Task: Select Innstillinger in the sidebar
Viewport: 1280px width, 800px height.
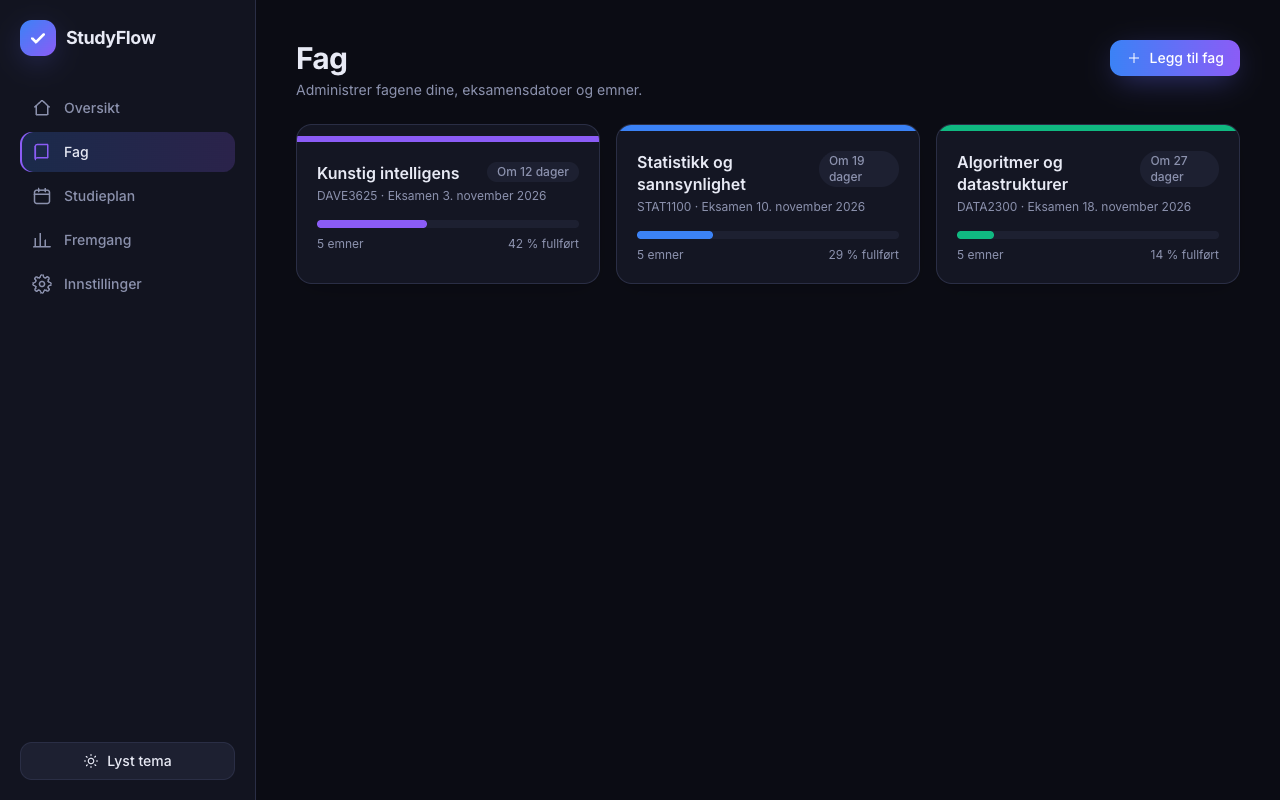Action: click(127, 284)
